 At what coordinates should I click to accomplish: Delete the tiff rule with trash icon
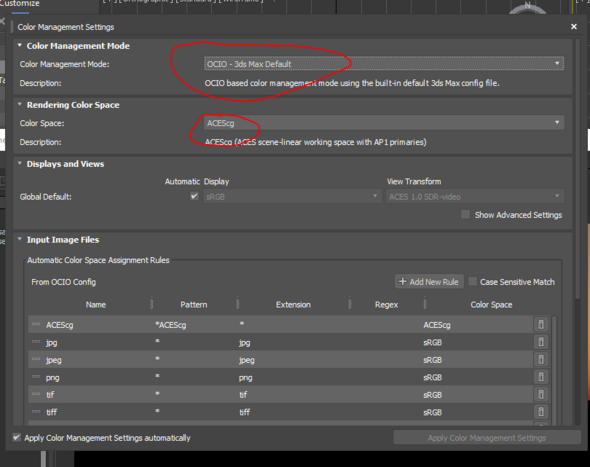541,412
